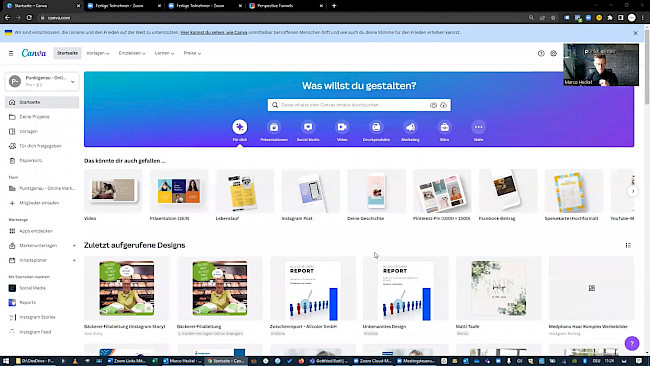650x366 pixels.
Task: Open Unbenanntes Design thumbnail
Action: tap(406, 288)
